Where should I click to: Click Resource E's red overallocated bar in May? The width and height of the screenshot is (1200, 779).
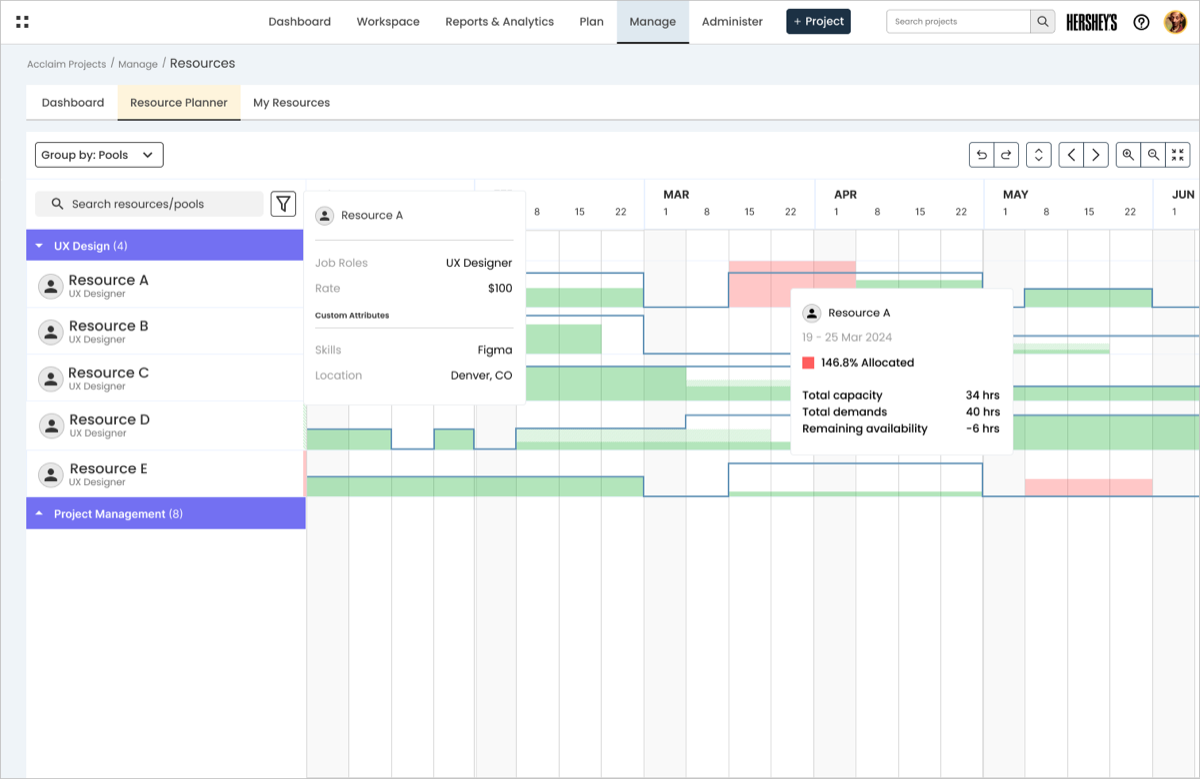[1088, 487]
